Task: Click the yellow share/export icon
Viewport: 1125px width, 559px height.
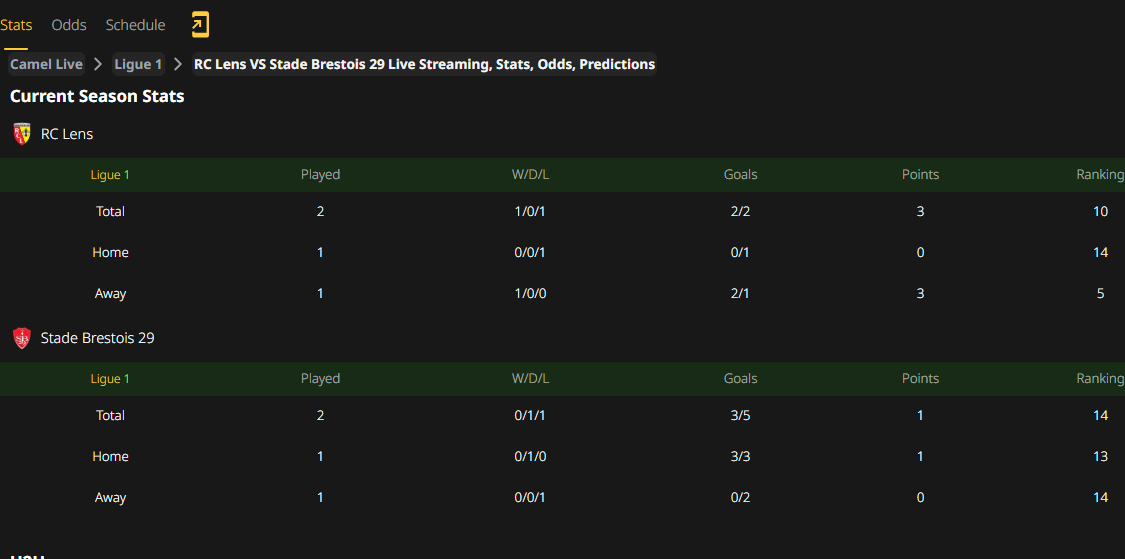Action: (x=199, y=25)
